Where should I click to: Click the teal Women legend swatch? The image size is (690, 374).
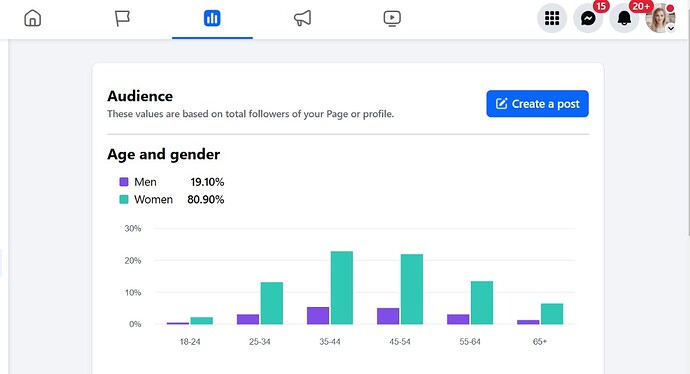(124, 199)
